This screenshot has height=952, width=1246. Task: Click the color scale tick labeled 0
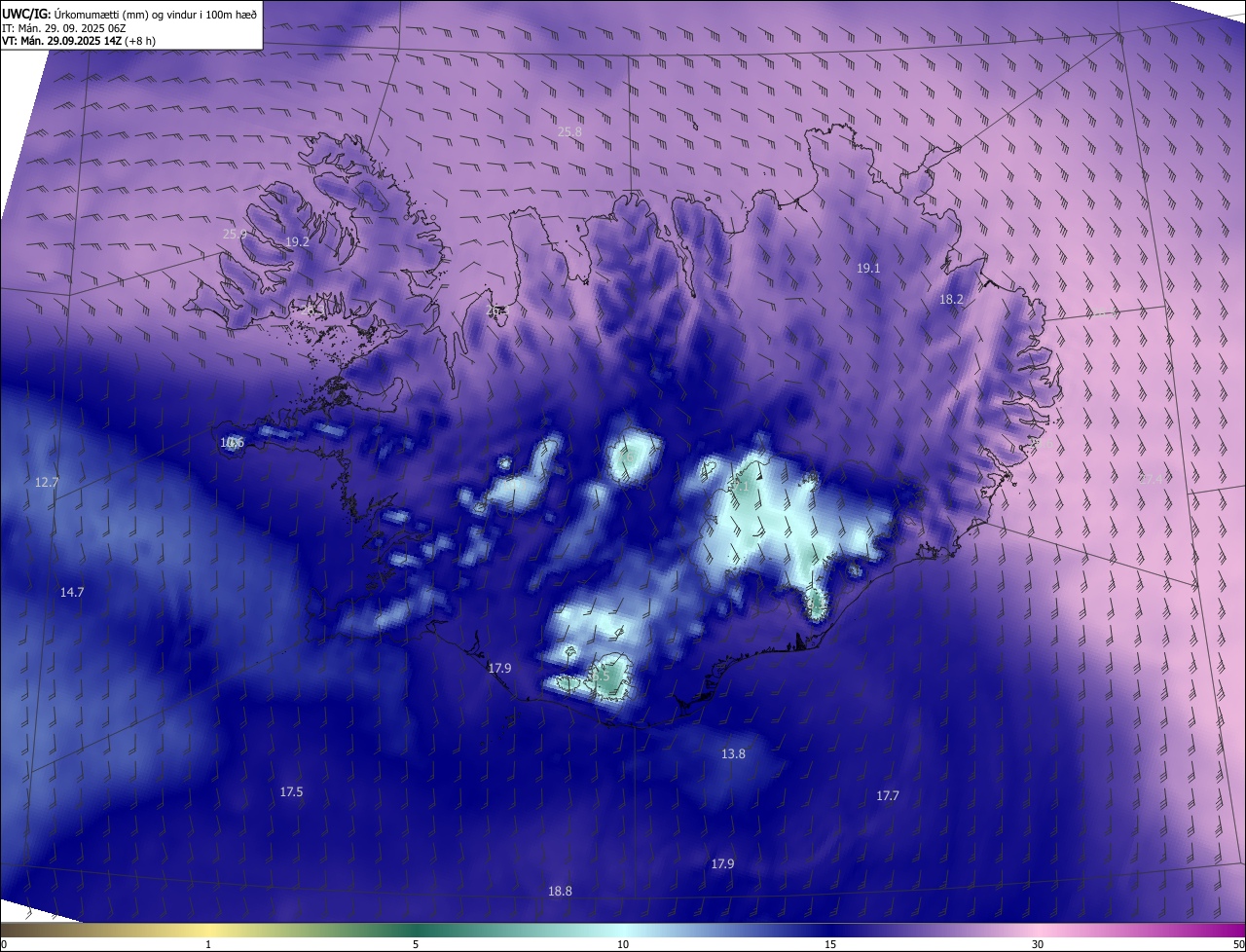4,944
